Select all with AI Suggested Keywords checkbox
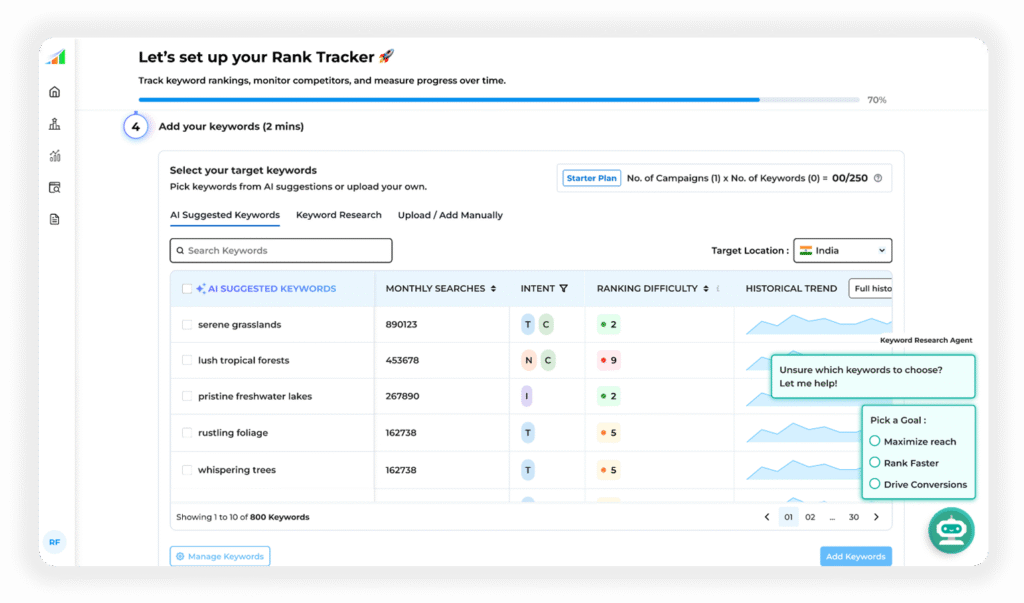 point(187,289)
